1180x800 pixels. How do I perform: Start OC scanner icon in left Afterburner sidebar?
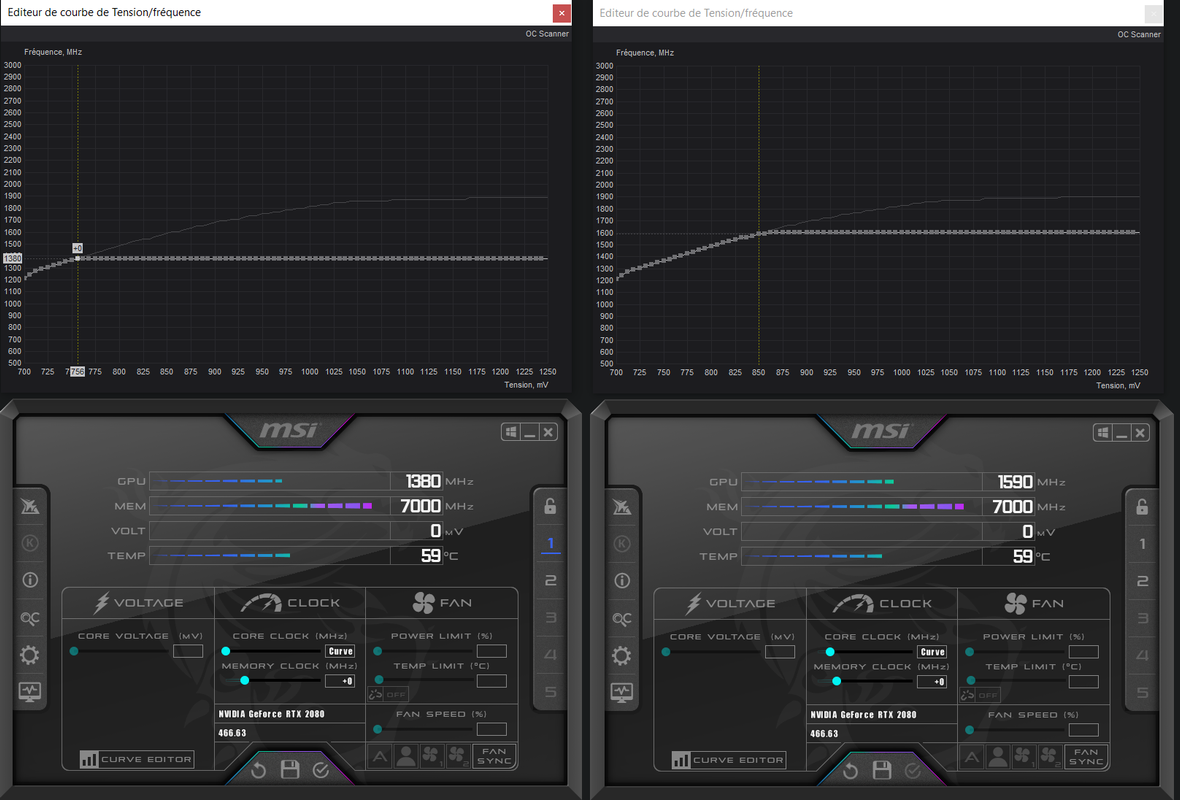29,618
